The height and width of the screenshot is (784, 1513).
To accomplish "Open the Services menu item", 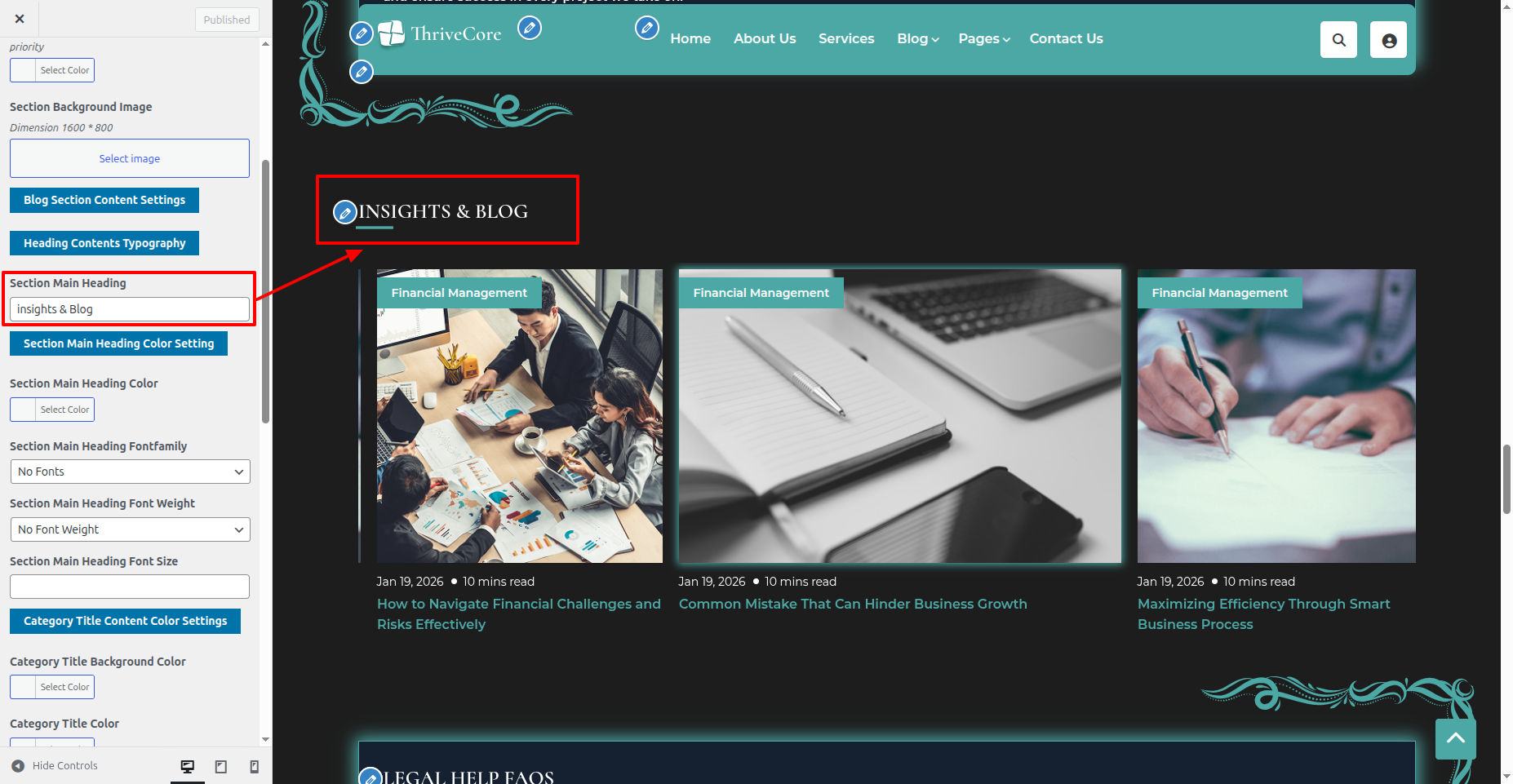I will (845, 39).
